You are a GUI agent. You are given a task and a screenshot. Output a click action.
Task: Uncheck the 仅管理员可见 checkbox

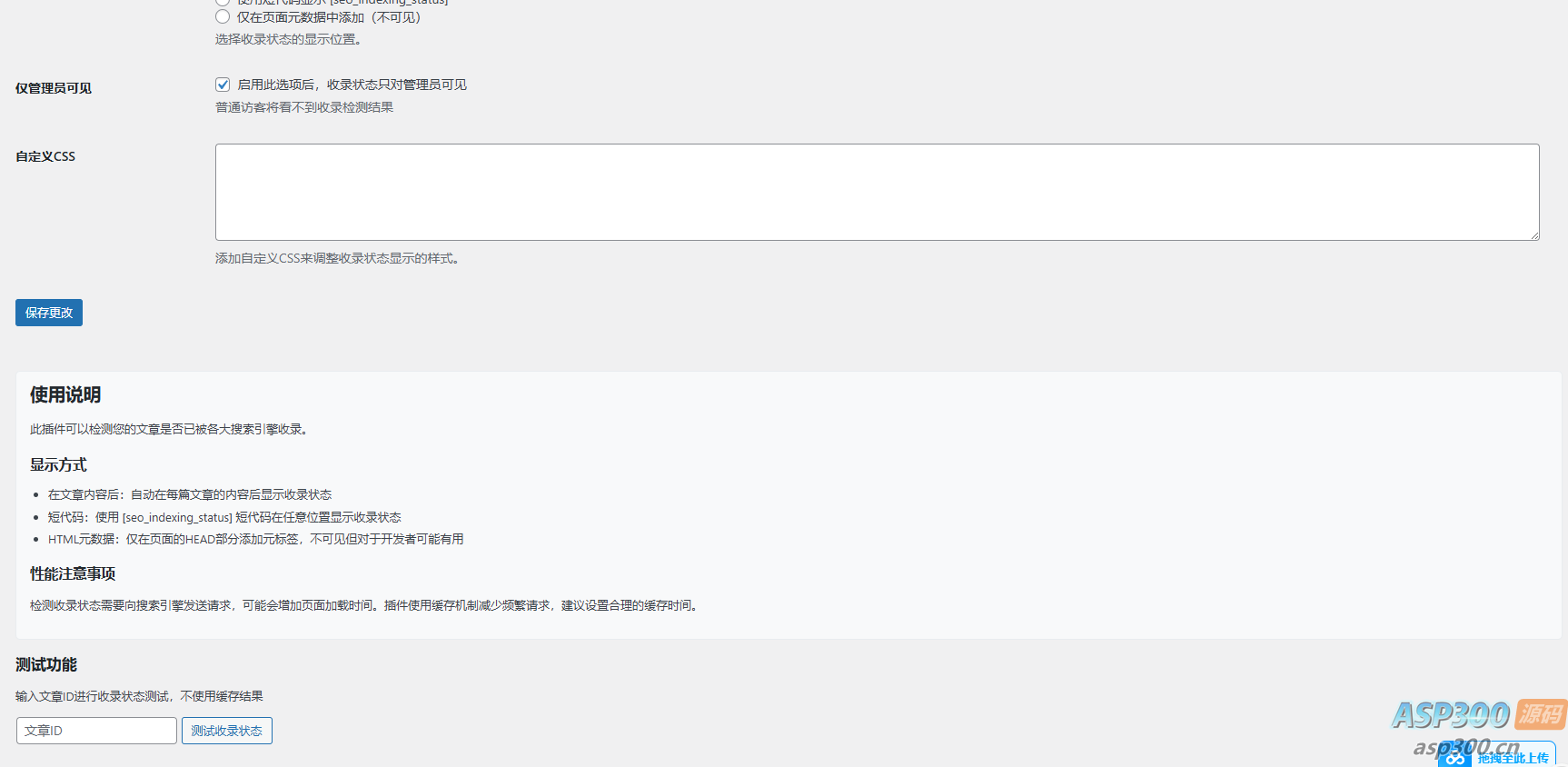223,85
